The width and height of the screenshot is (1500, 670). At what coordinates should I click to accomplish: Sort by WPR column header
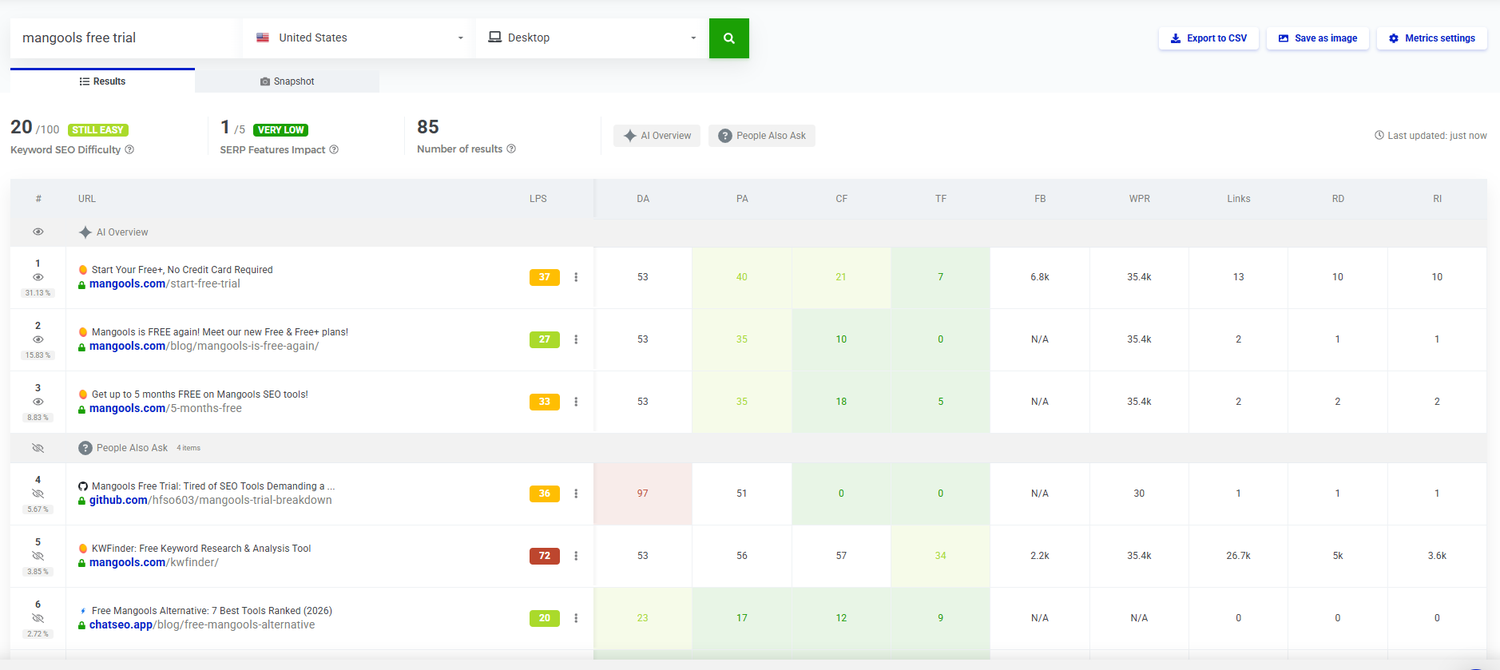pyautogui.click(x=1139, y=199)
